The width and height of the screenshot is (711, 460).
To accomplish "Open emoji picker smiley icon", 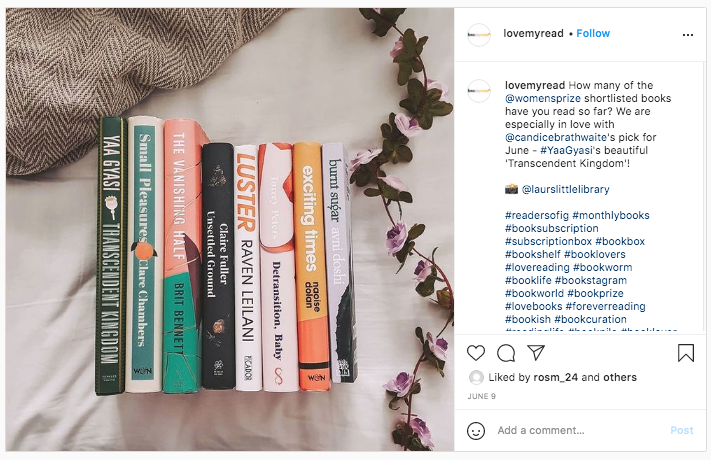I will [x=476, y=431].
